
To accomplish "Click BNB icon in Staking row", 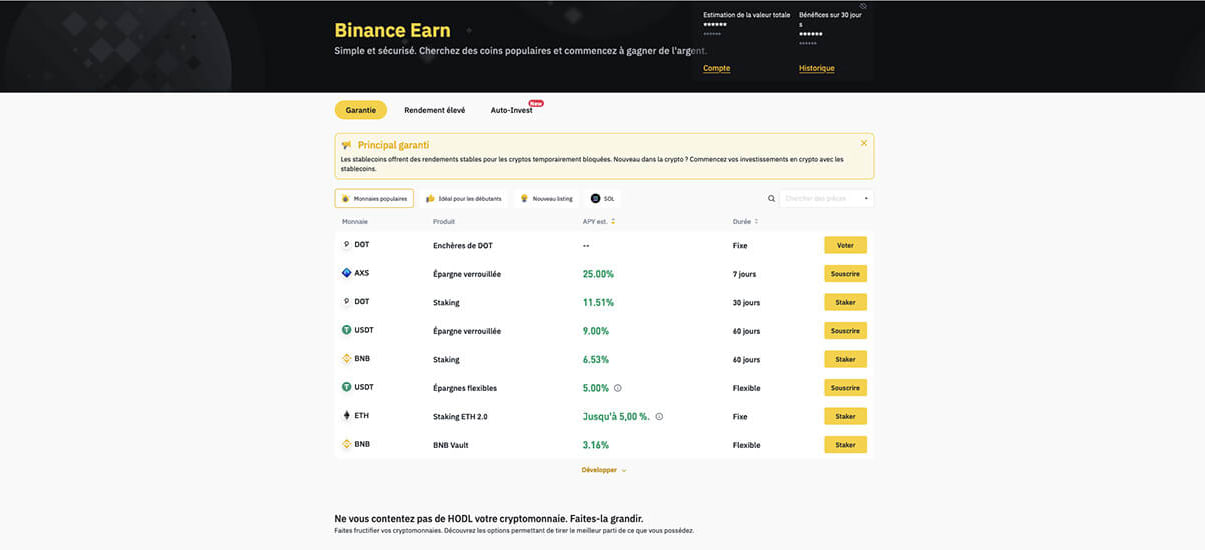I will click(347, 358).
